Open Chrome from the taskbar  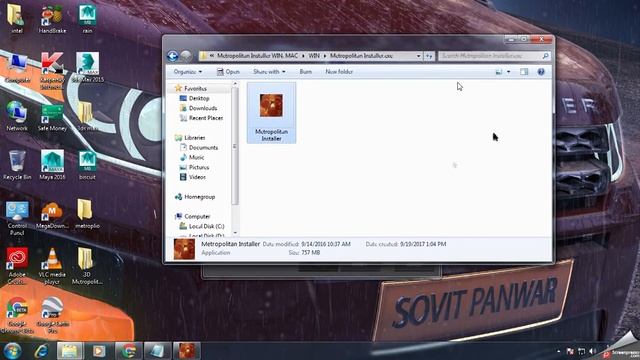(128, 351)
